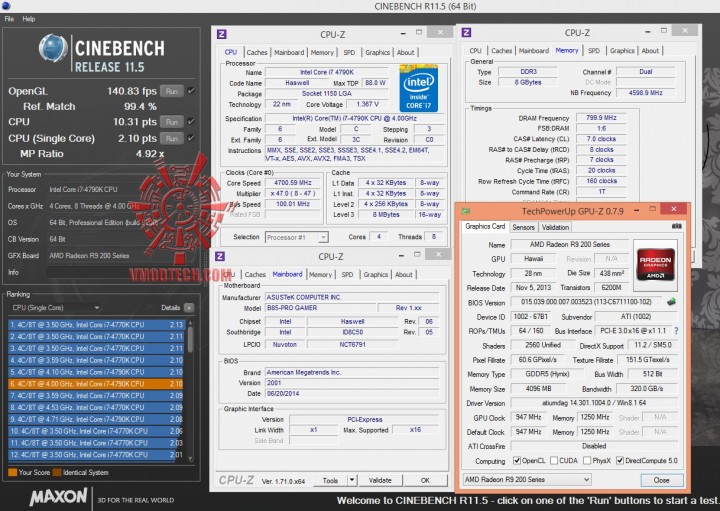Click the GPU-Z title bar chip icon
This screenshot has width=720, height=511.
[466, 211]
